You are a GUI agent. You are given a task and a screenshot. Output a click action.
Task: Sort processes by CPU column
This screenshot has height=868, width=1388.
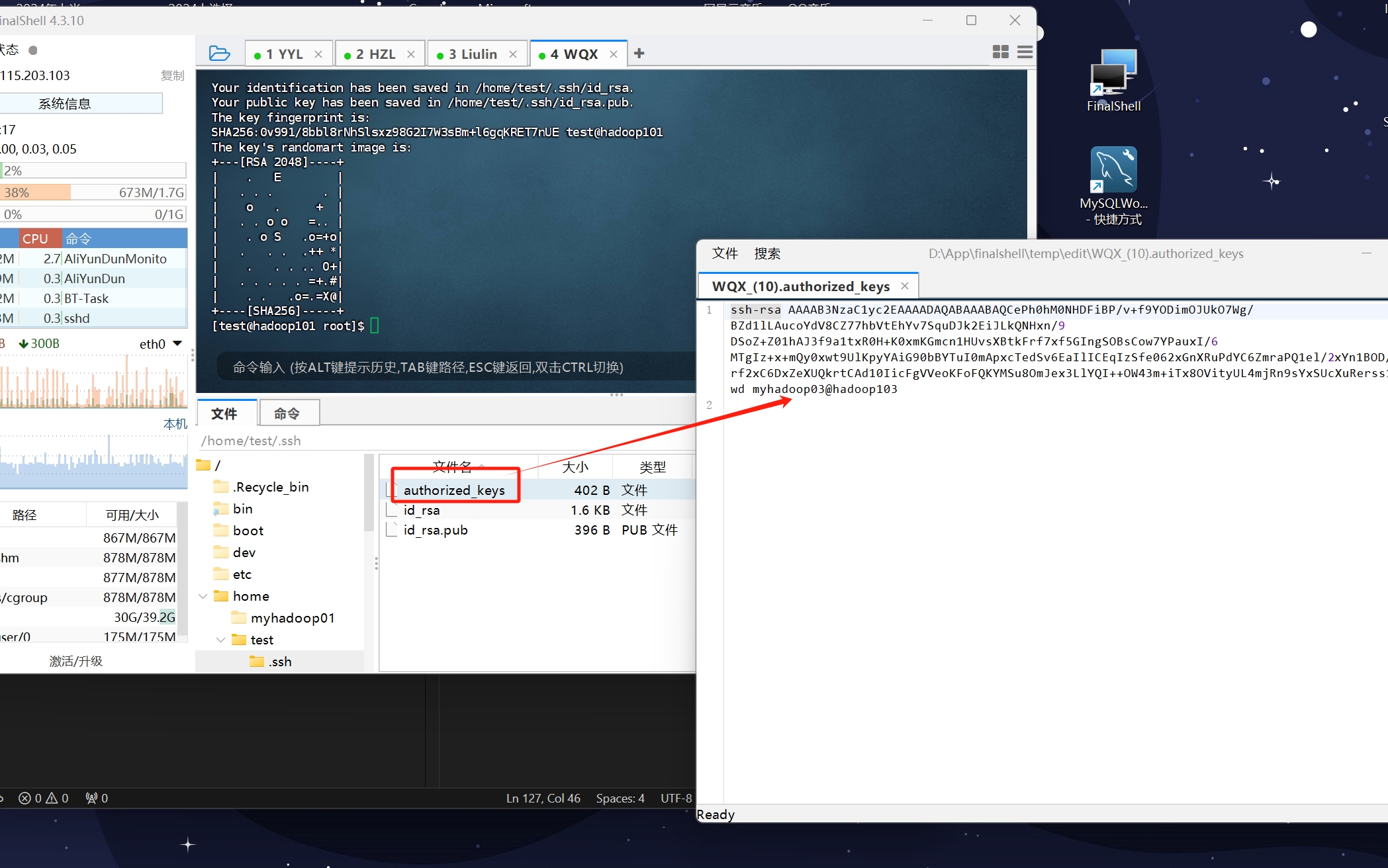click(x=40, y=238)
